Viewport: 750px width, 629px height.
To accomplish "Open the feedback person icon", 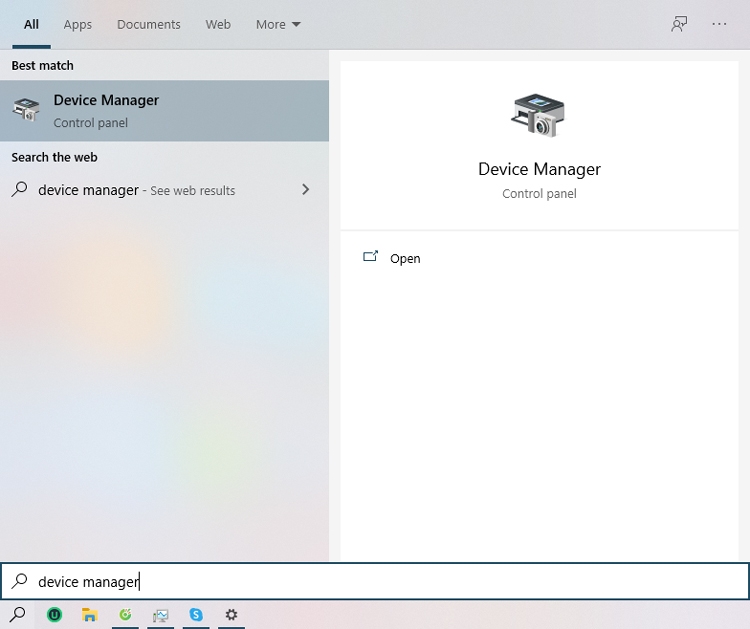I will pos(679,24).
